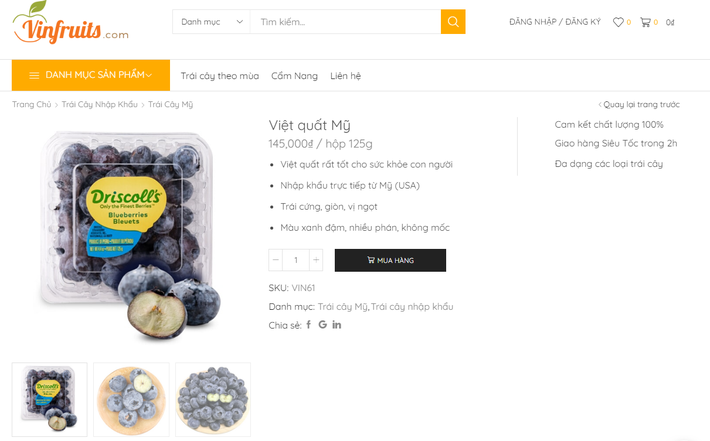This screenshot has width=710, height=441.
Task: Select the second blueberry bowl thumbnail
Action: pos(131,399)
